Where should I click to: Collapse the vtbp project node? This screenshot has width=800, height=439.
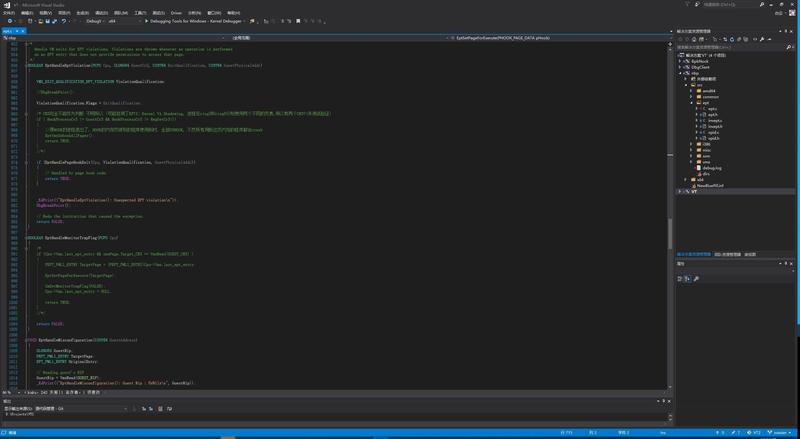[x=680, y=73]
